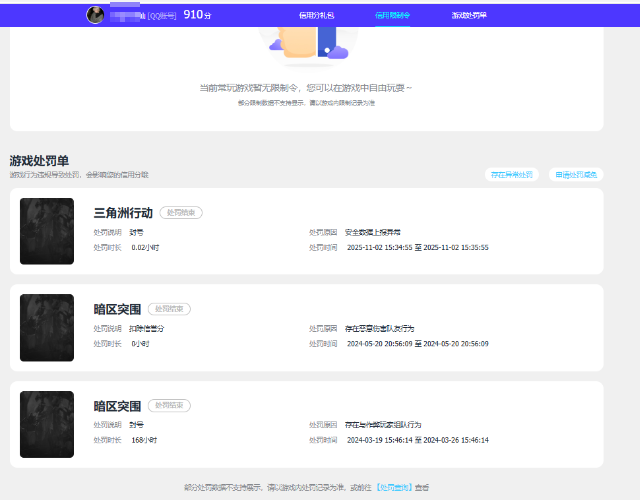Click the 游戏处罚单 section heading
The height and width of the screenshot is (500, 640).
pos(39,161)
